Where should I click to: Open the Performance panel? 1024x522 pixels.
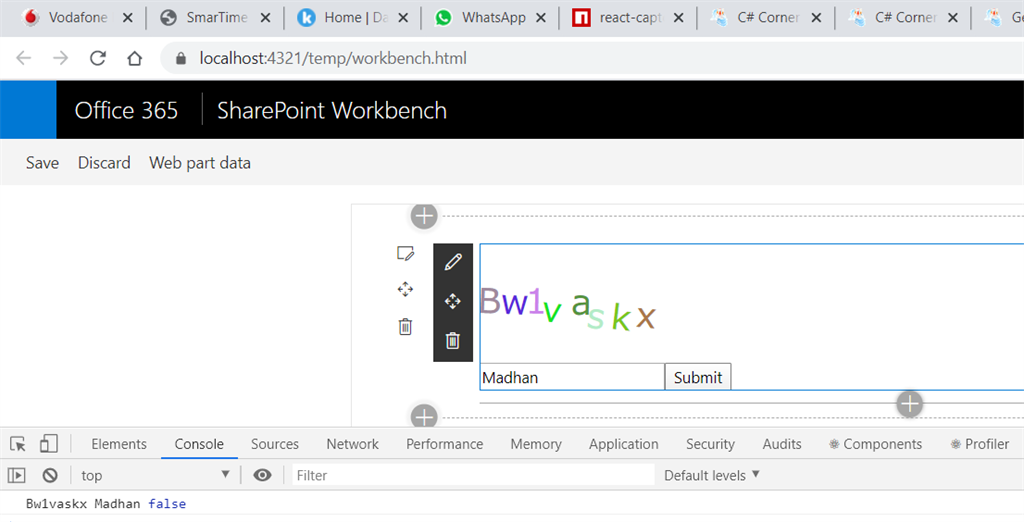pyautogui.click(x=445, y=444)
